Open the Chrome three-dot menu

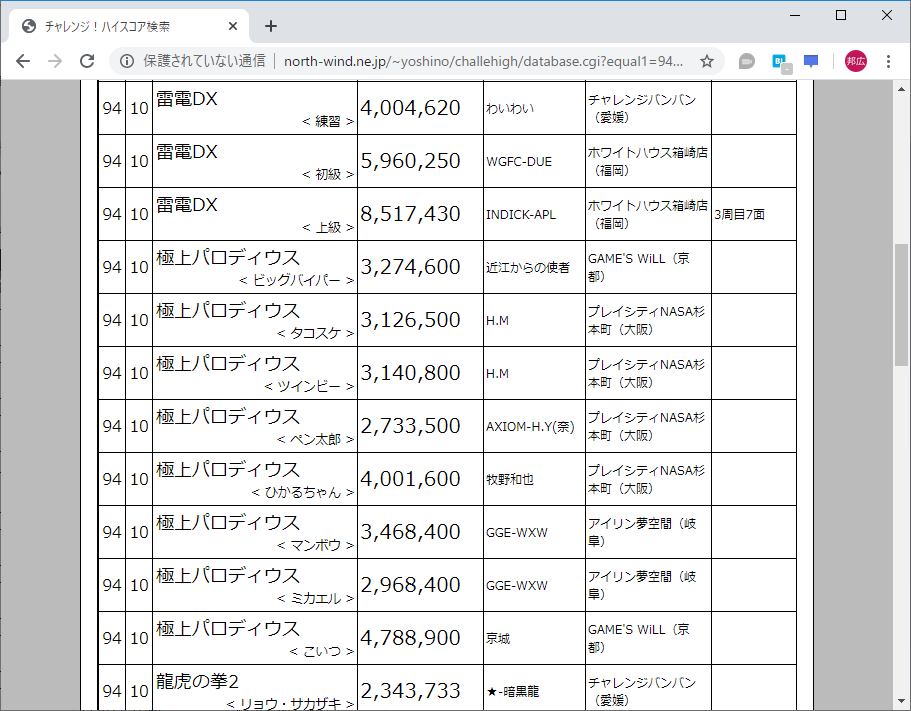(x=890, y=60)
